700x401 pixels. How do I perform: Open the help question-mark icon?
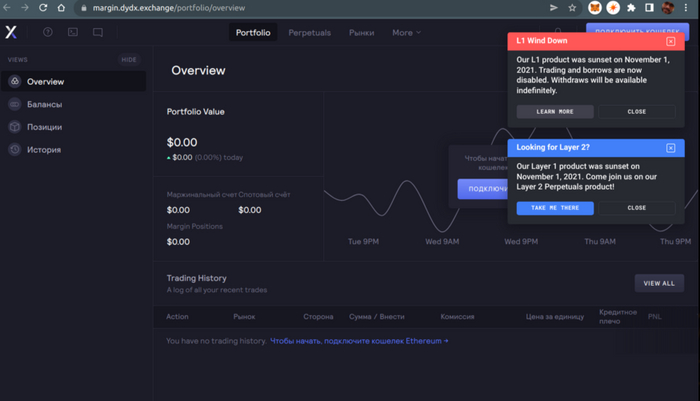47,32
